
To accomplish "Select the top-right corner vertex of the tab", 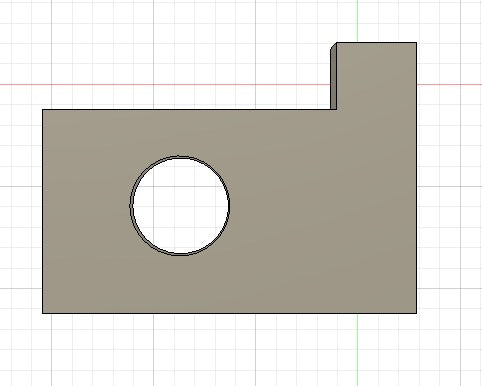I will coord(416,43).
